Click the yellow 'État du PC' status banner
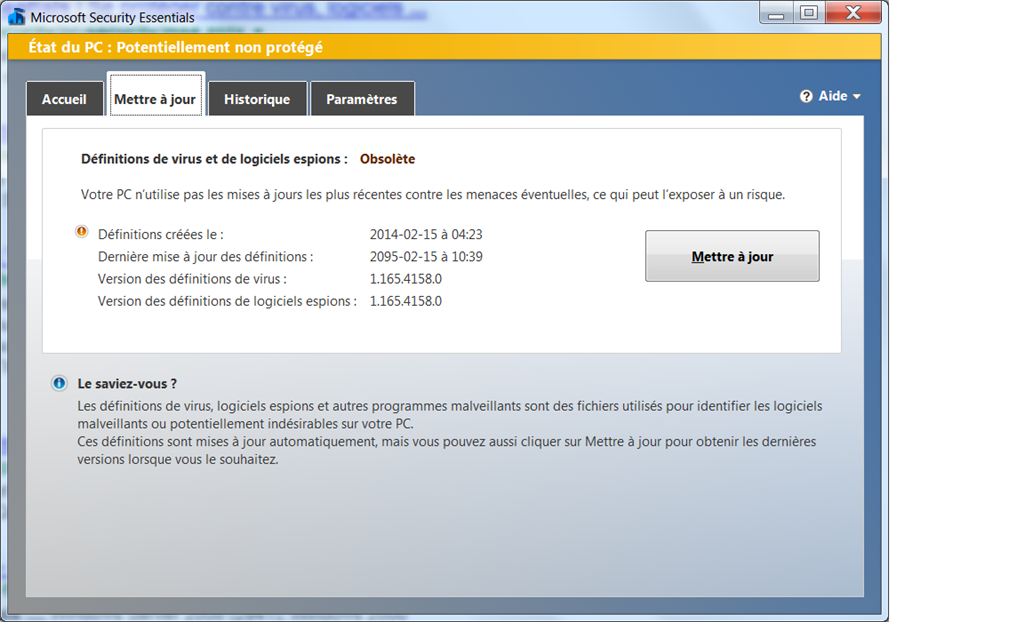 (444, 47)
